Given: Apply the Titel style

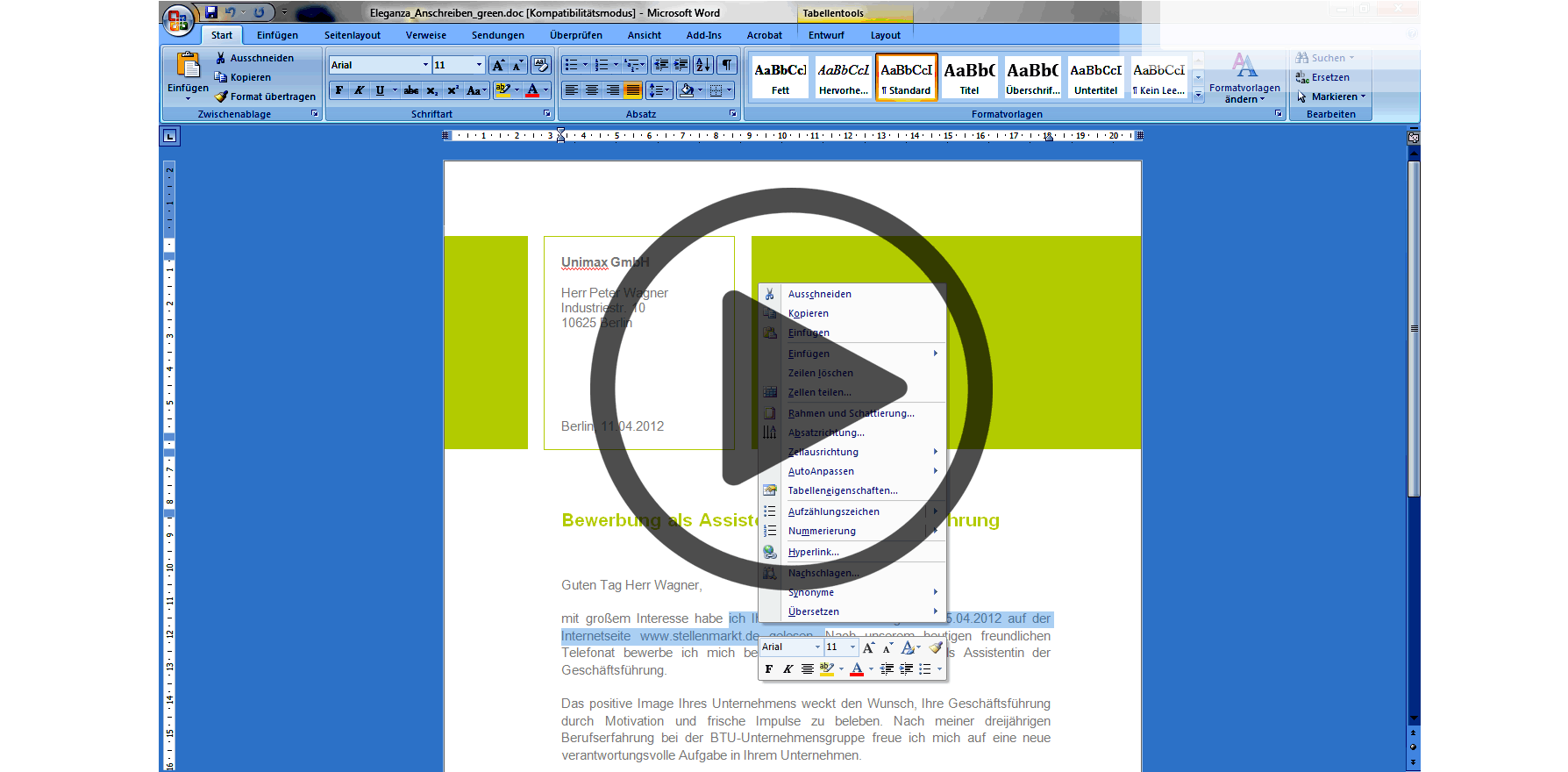Looking at the screenshot, I should (x=969, y=77).
